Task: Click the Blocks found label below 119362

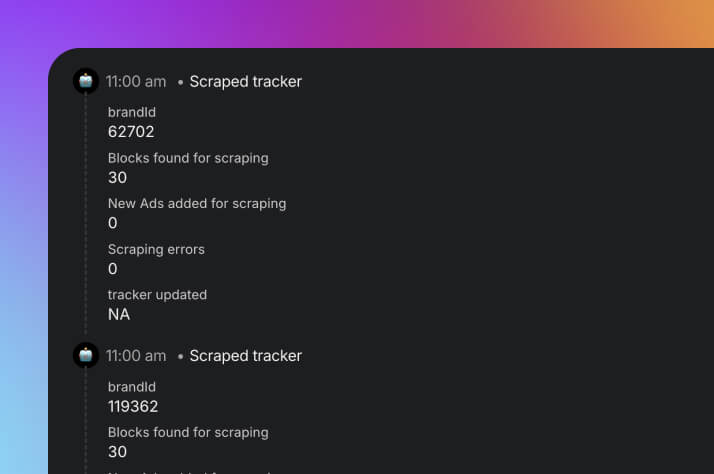Action: [188, 433]
